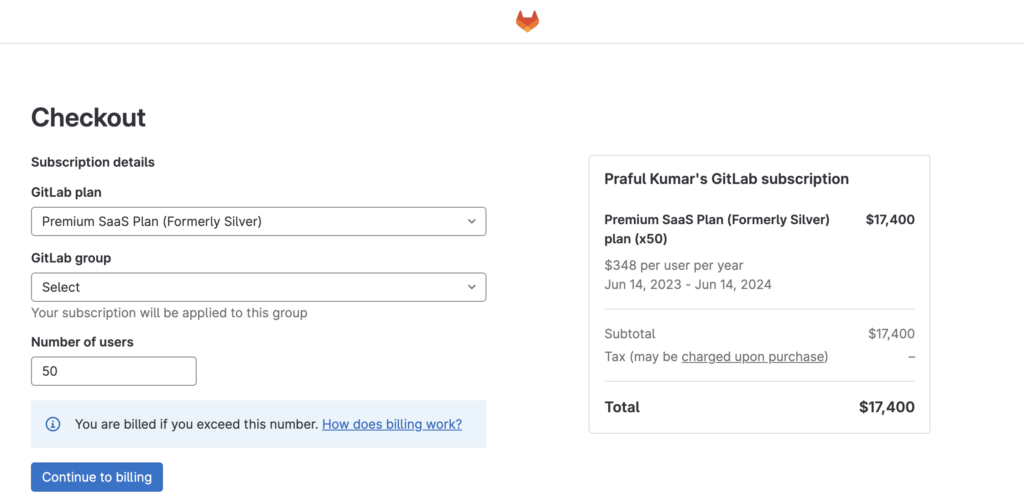
Task: Open the charged upon purchase link
Action: [x=754, y=357]
